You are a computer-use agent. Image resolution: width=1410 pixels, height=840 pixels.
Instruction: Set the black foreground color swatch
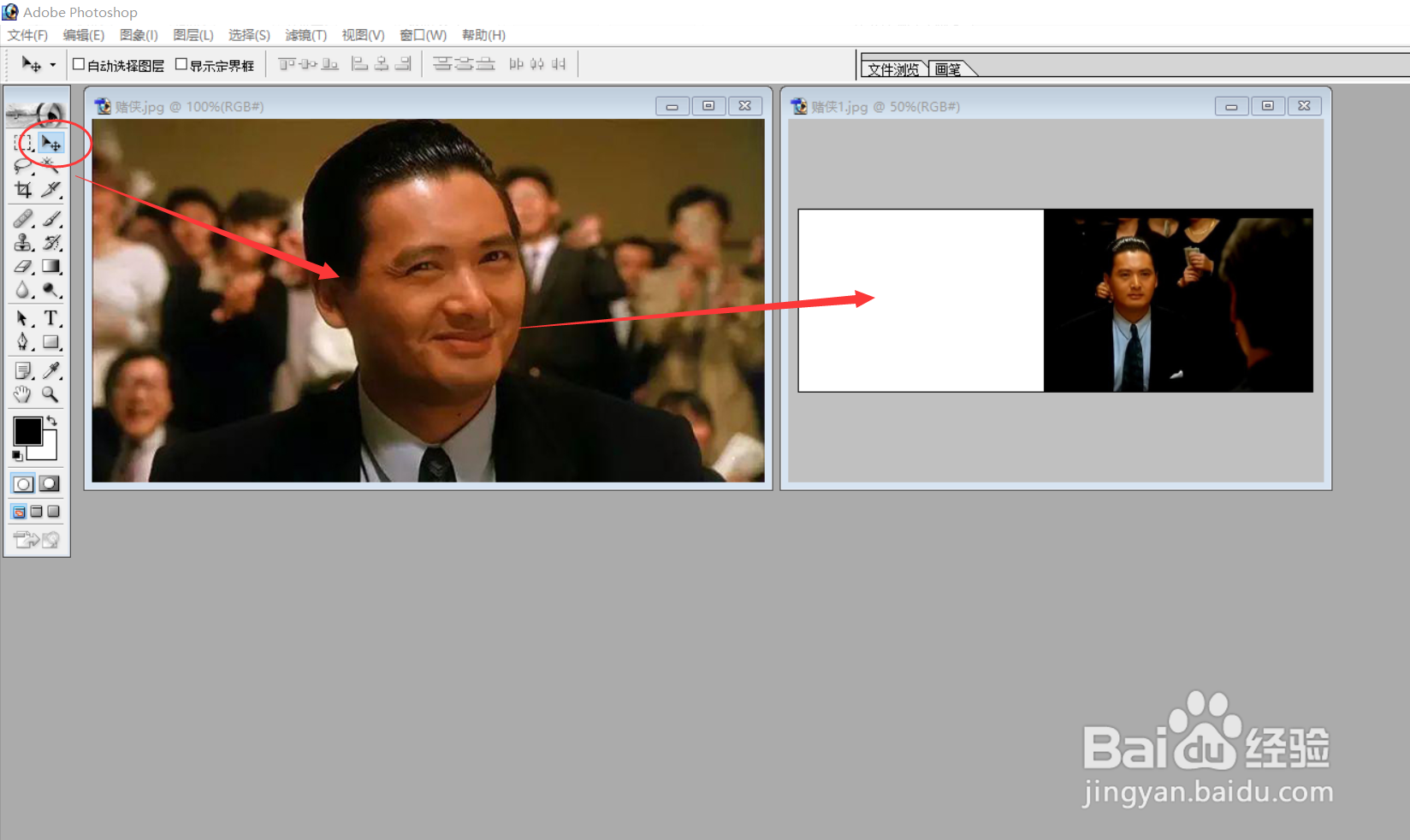click(27, 431)
